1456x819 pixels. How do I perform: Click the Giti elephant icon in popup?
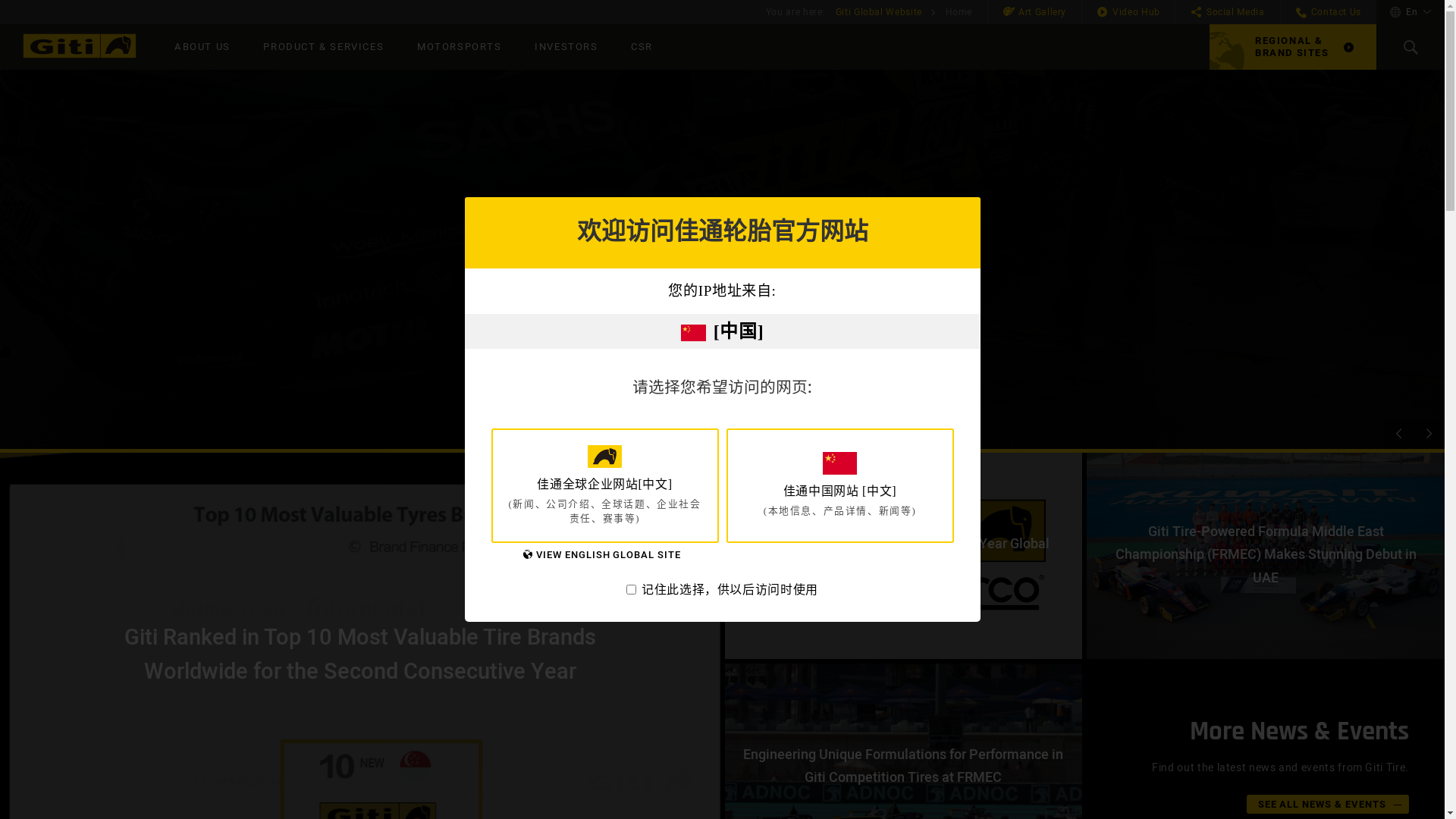coord(604,457)
